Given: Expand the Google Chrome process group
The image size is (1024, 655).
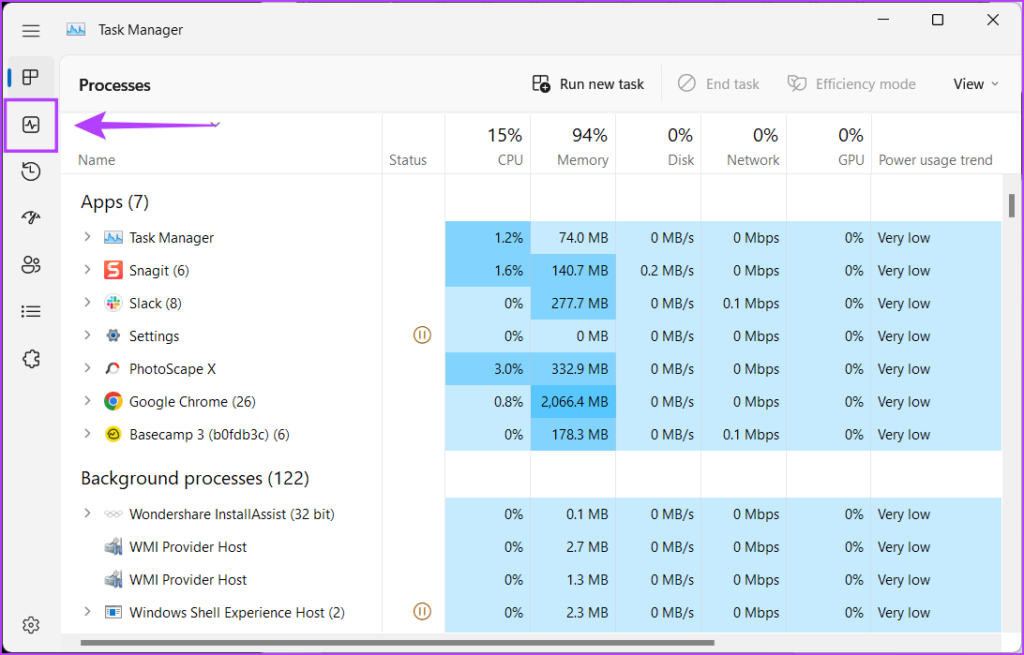Looking at the screenshot, I should click(87, 402).
